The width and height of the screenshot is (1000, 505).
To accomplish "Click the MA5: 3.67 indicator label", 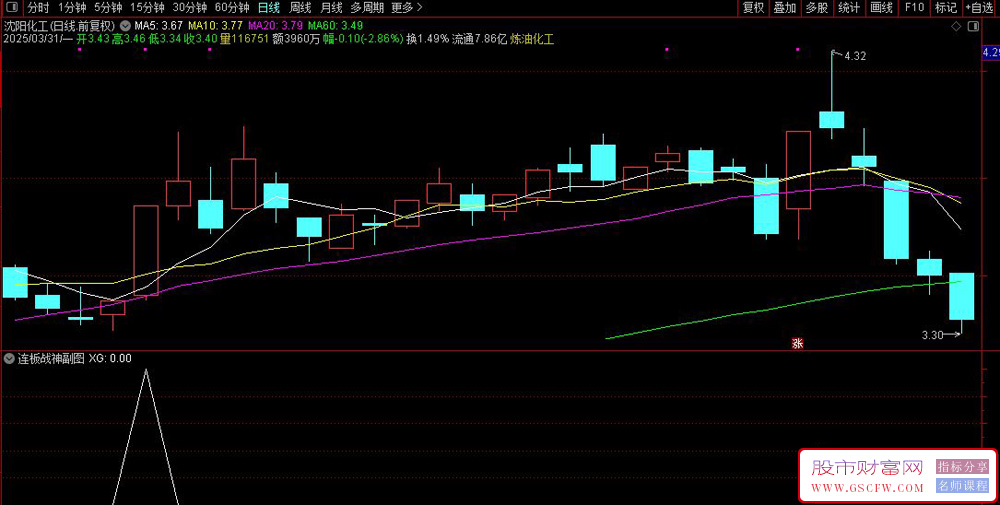I will click(x=159, y=26).
